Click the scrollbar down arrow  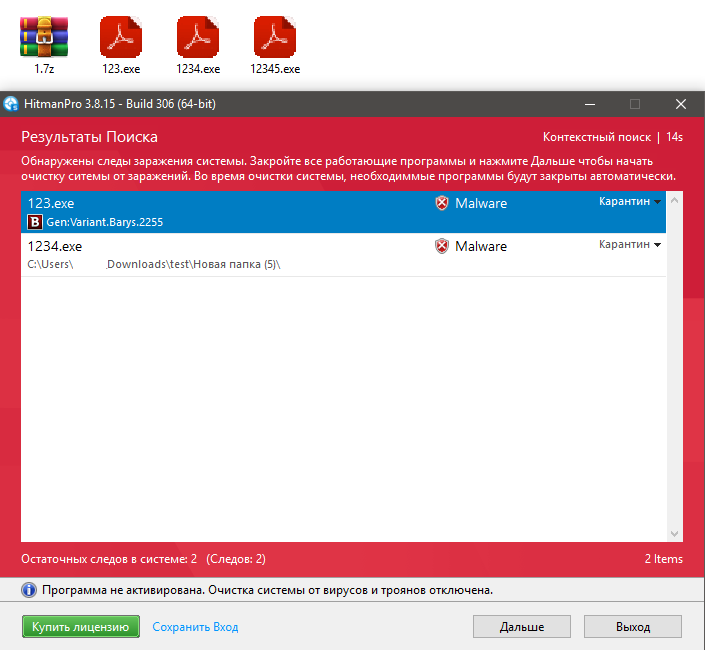coord(674,534)
